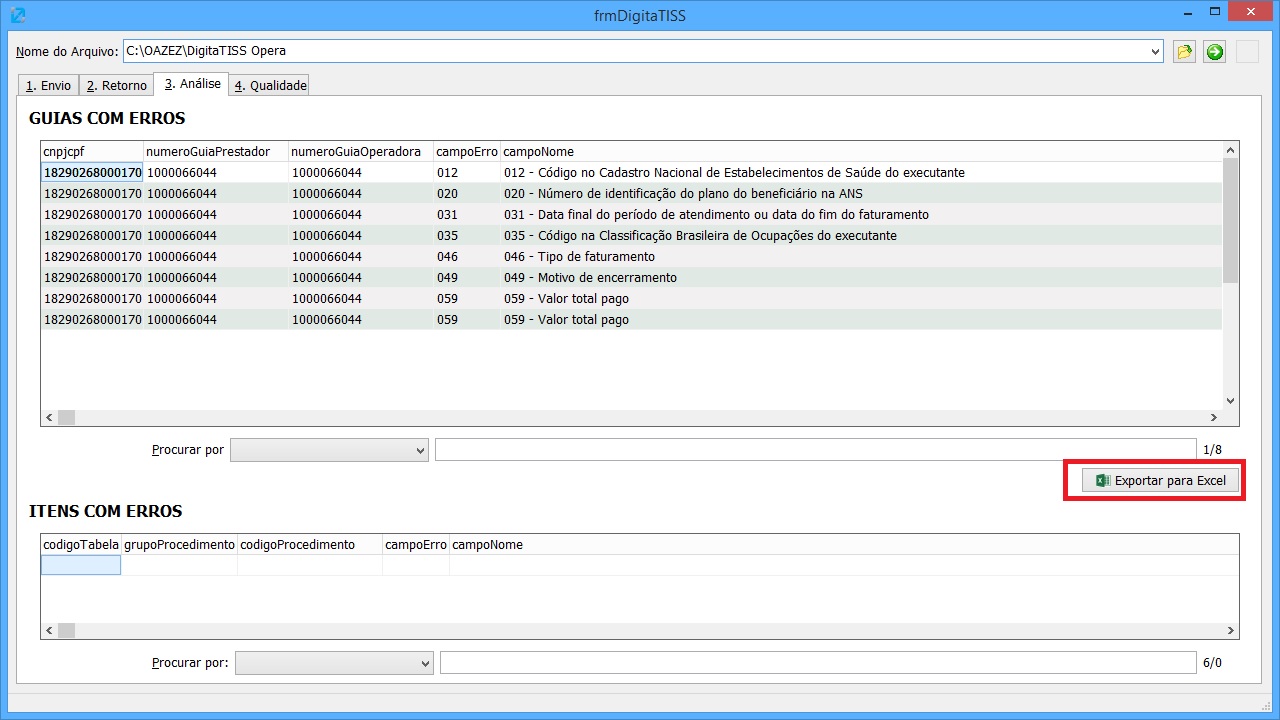Switch to the 2. Retorno tab

[116, 86]
